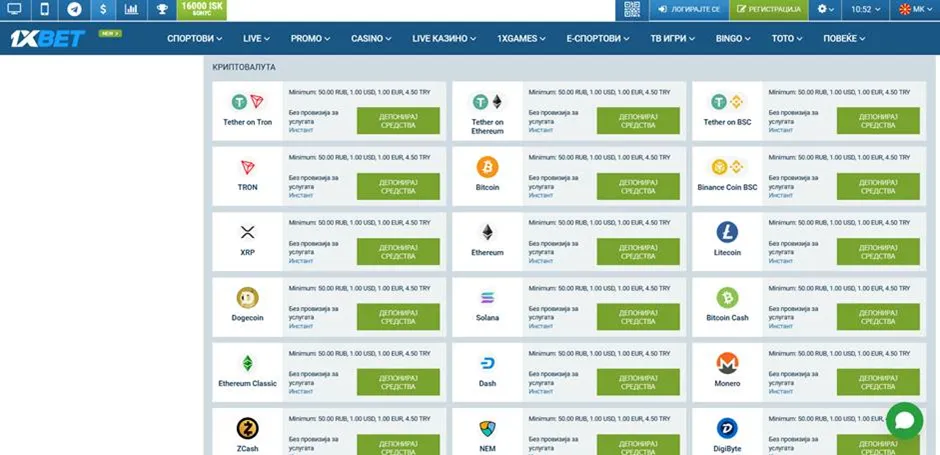
Task: Open the live chat bubble
Action: click(904, 421)
